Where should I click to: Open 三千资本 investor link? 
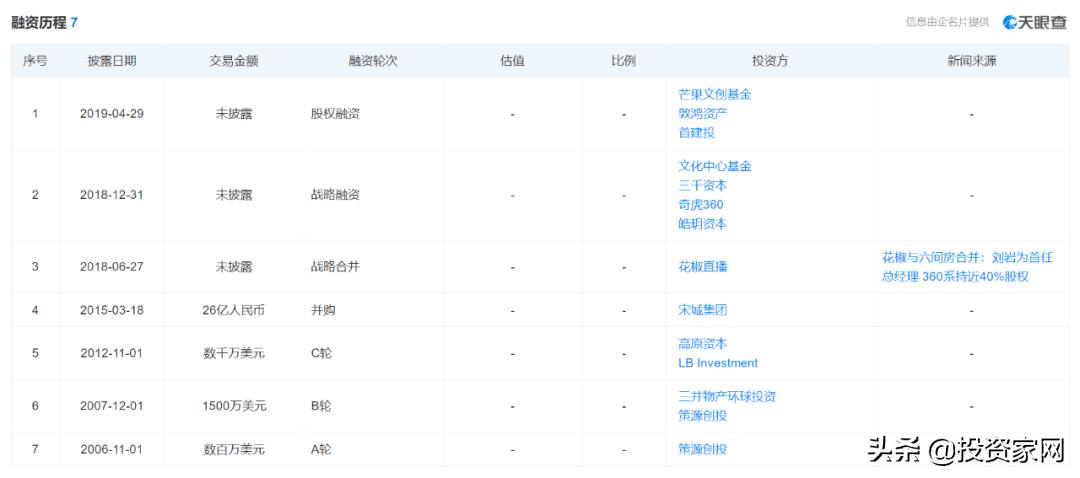(x=703, y=185)
